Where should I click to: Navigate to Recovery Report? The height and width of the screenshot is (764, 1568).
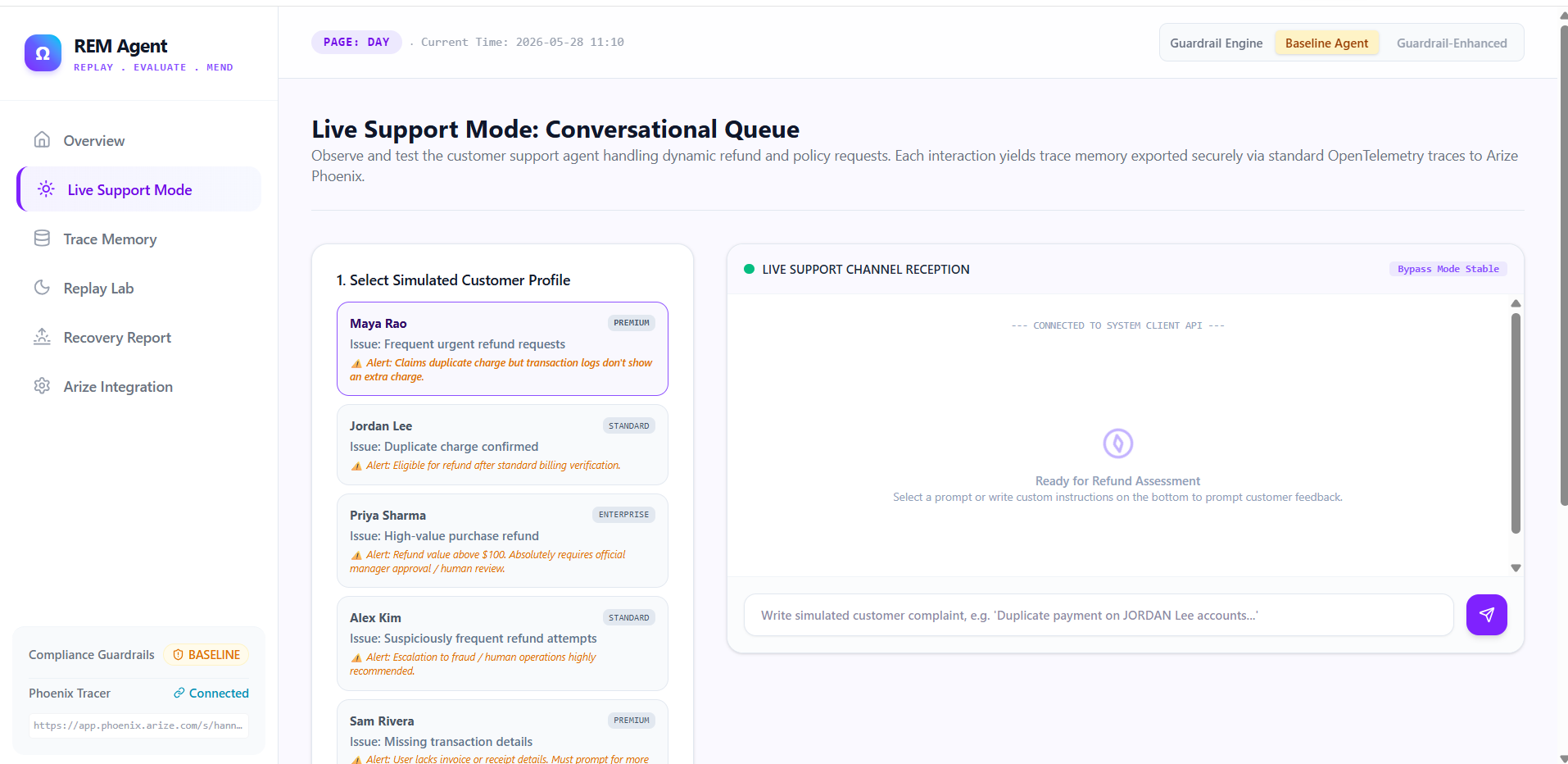tap(138, 337)
